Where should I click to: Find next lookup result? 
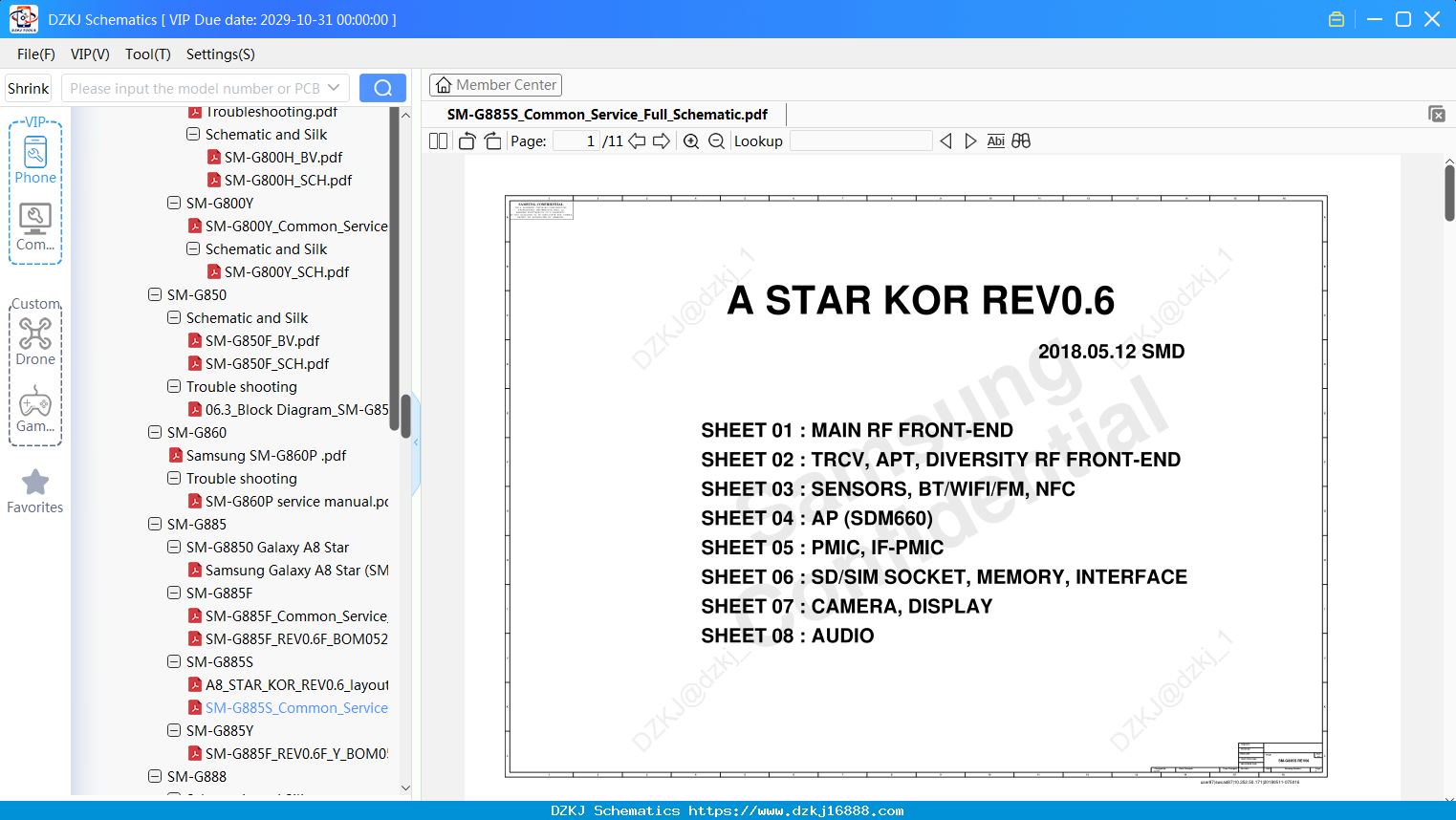pyautogui.click(x=970, y=141)
